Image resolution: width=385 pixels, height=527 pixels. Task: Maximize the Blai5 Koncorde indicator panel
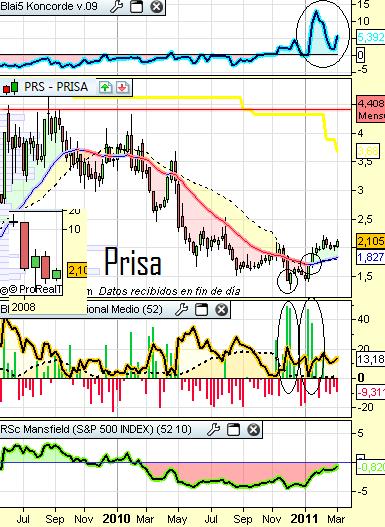point(136,6)
